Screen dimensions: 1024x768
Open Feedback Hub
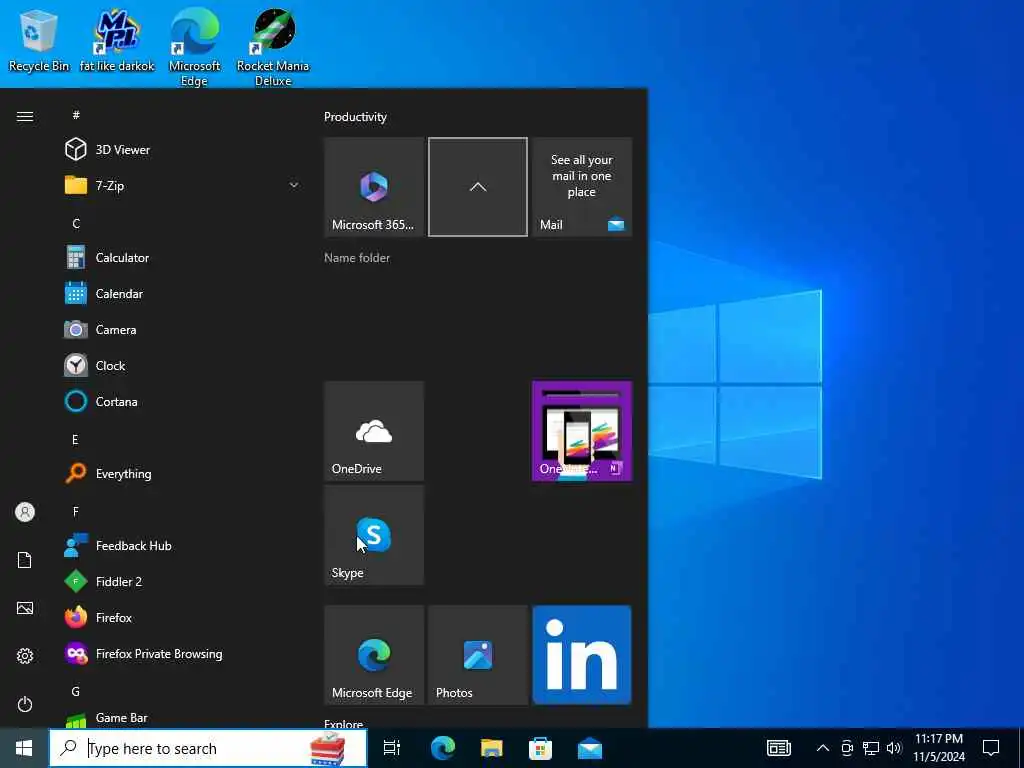click(183, 545)
